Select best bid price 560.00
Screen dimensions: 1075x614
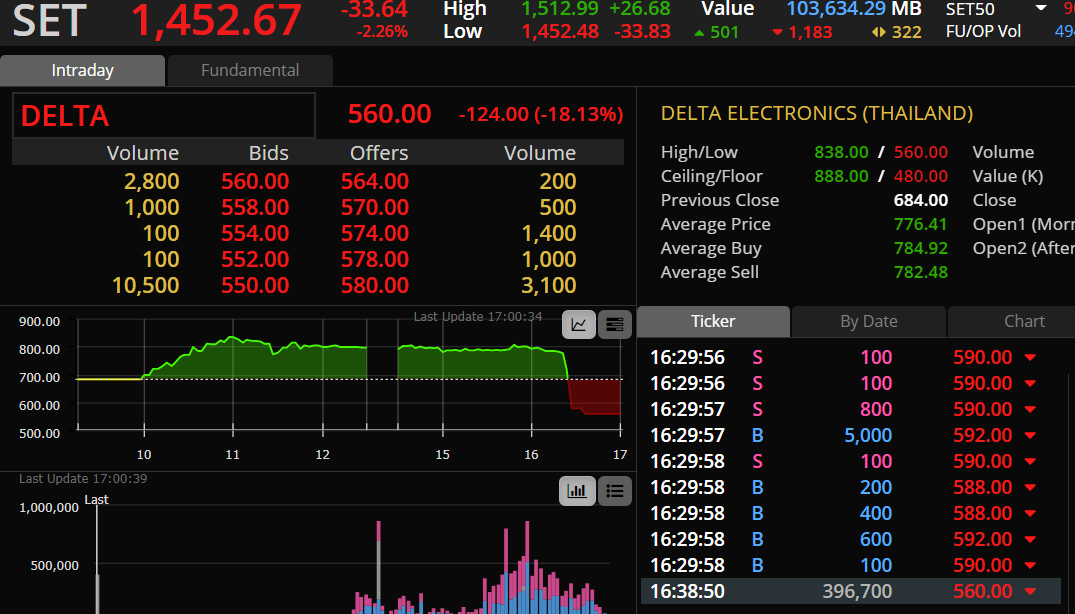tap(255, 182)
